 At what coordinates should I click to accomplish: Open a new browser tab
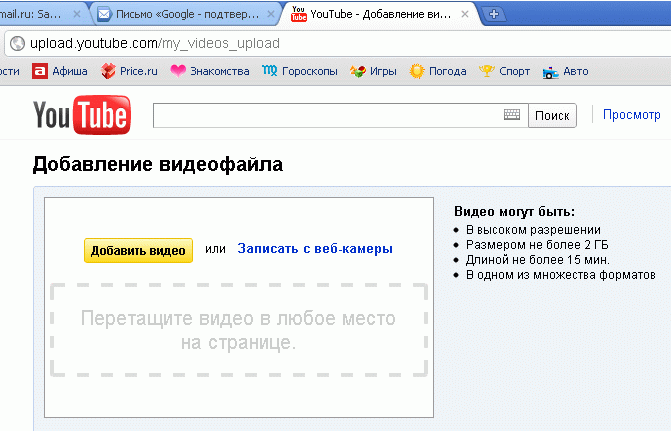click(x=494, y=14)
